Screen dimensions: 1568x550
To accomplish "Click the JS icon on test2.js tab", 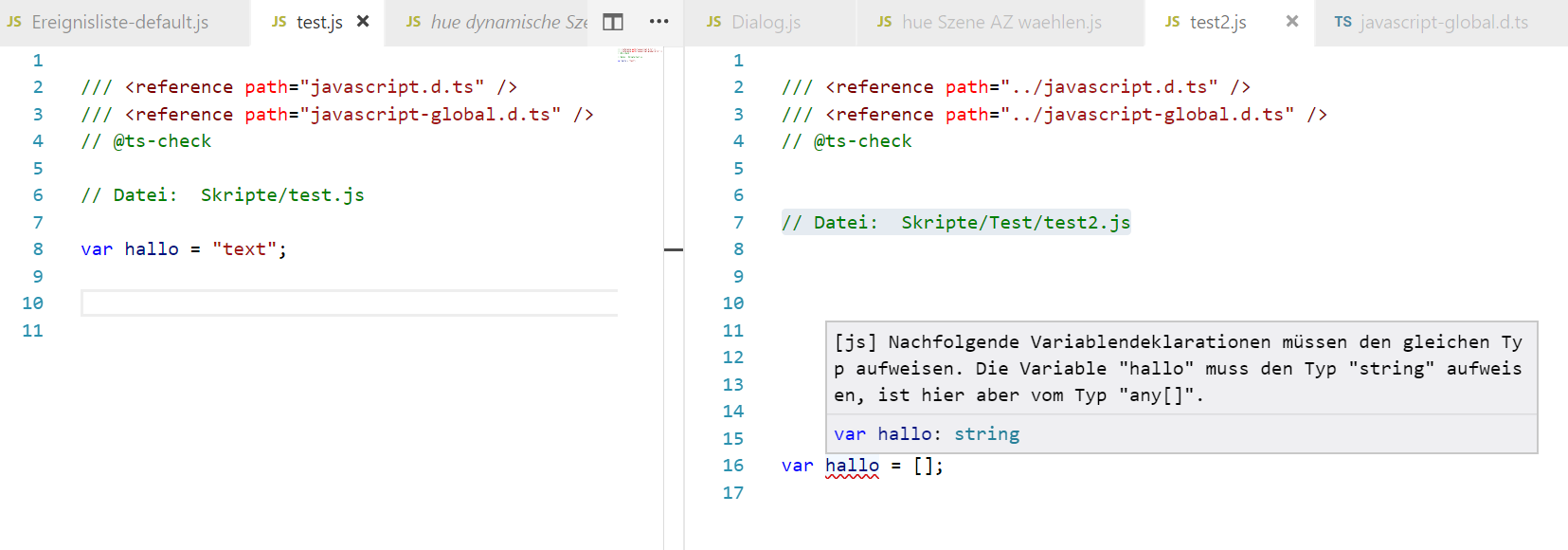I will [x=1173, y=22].
